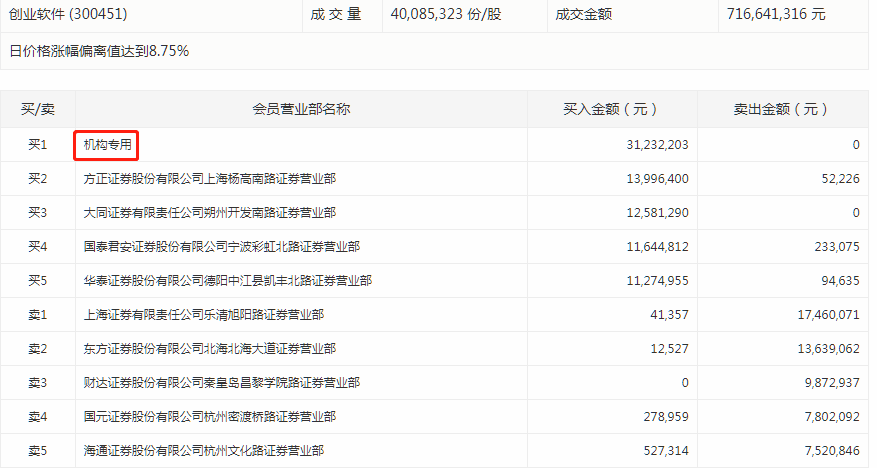Screen dimensions: 877x468
Task: Select buy amount 11,644,812
Action: pos(657,247)
